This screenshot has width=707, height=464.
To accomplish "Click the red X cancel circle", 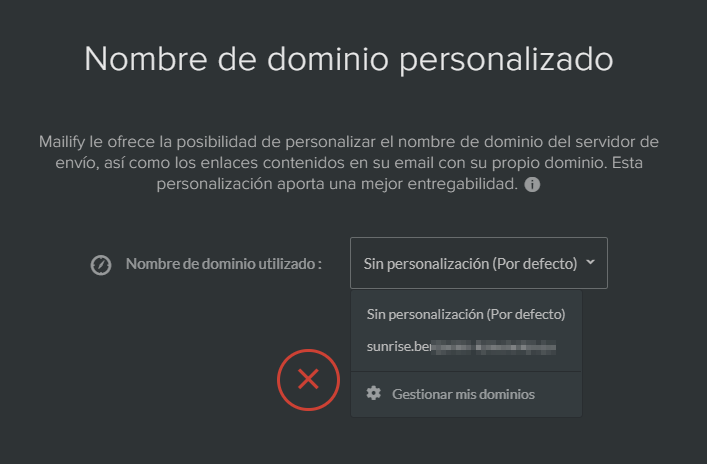I will click(x=308, y=380).
